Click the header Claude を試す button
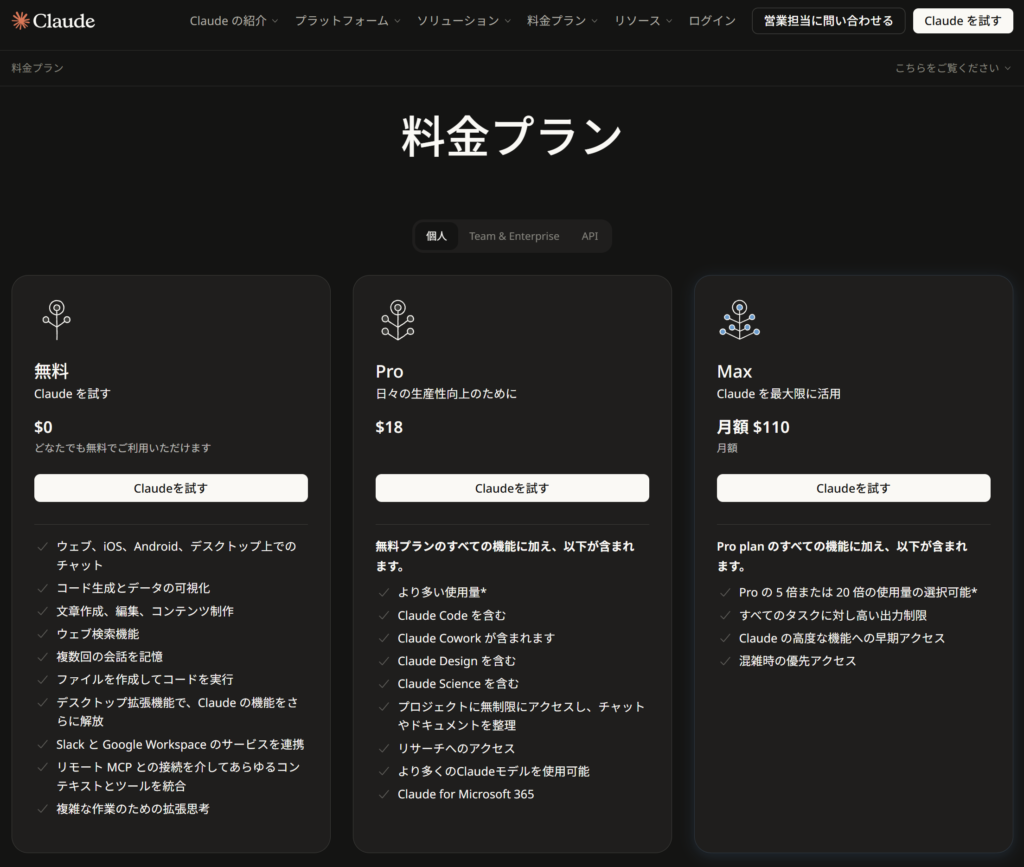 coord(963,21)
